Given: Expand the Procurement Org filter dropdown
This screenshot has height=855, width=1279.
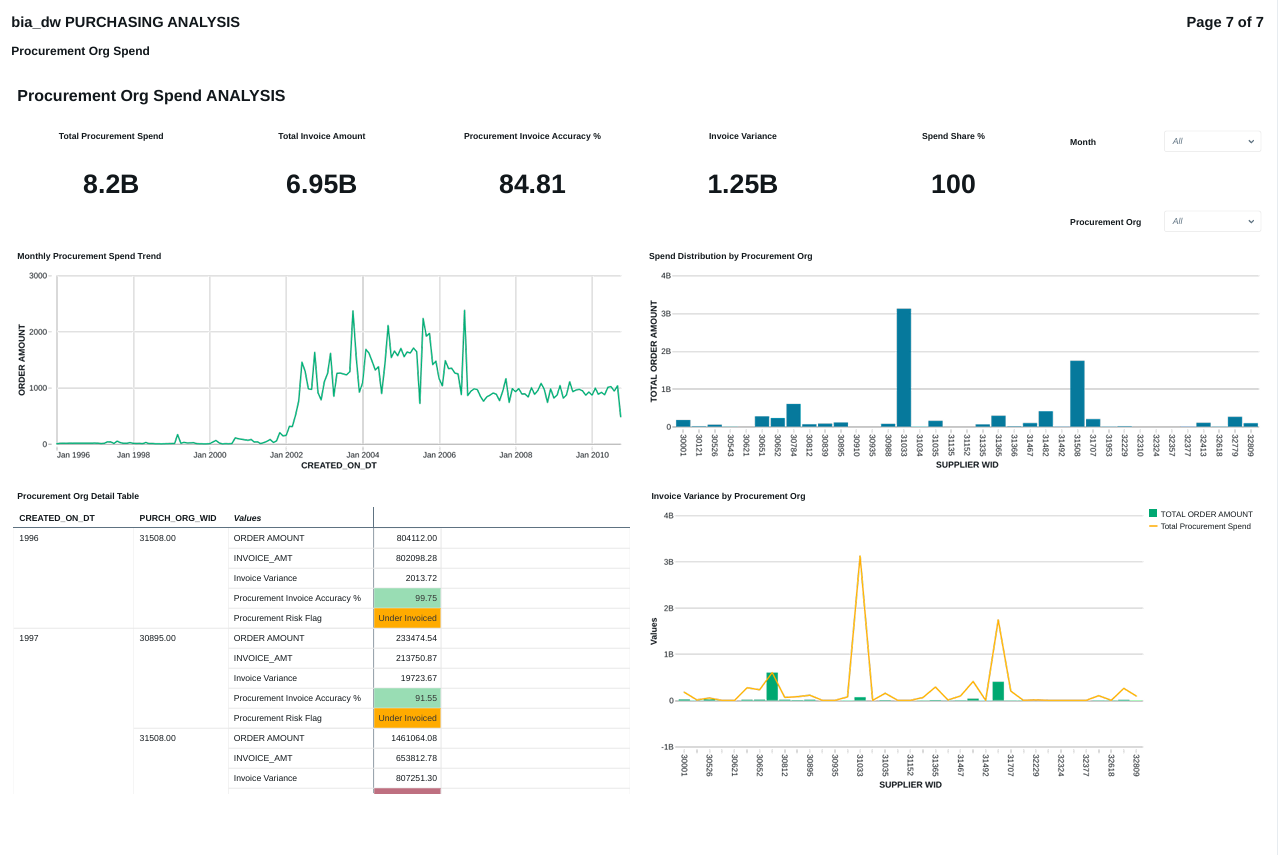Looking at the screenshot, I should click(1212, 221).
